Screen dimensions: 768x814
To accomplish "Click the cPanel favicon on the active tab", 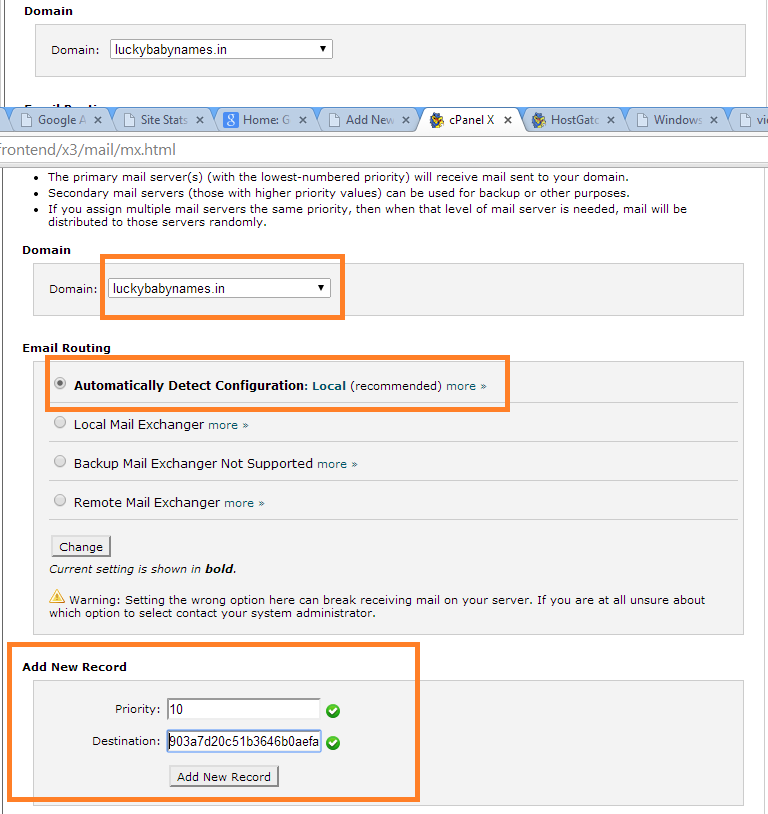I will (x=437, y=120).
